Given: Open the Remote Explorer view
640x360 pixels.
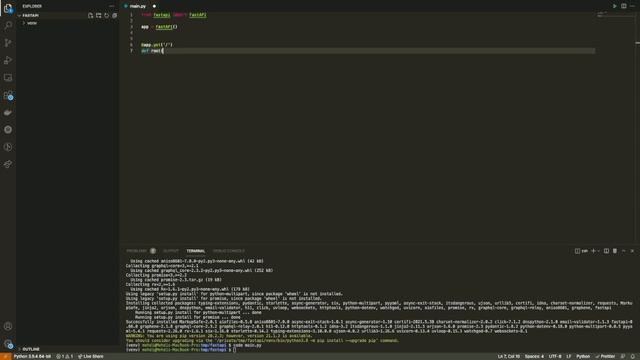Looking at the screenshot, I should click(x=8, y=78).
